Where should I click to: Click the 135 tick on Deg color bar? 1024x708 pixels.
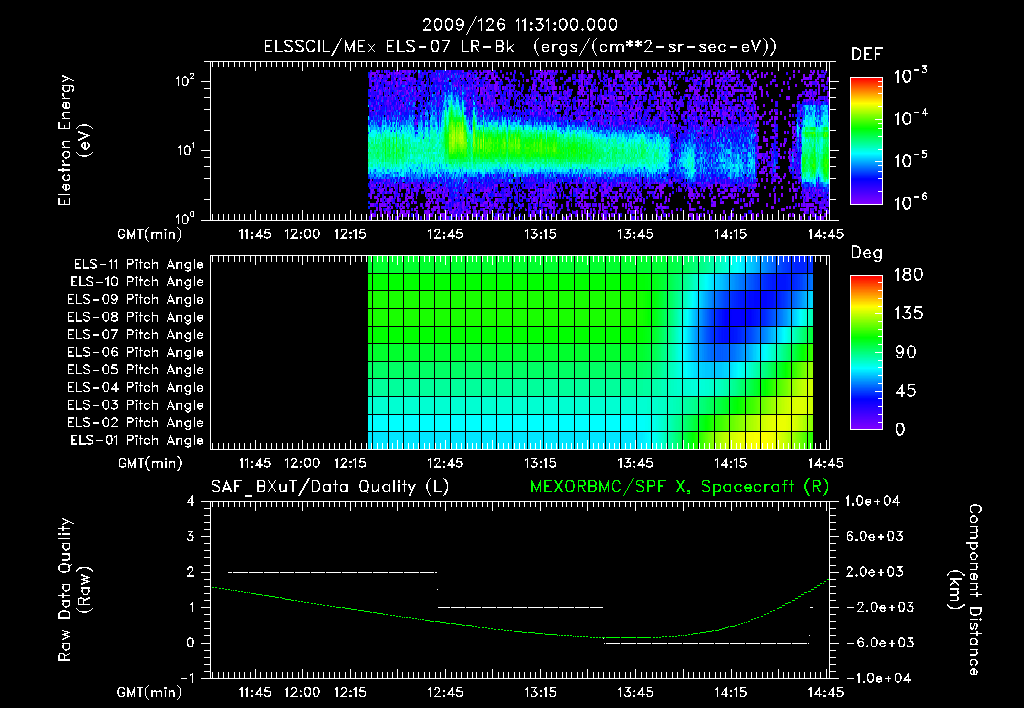pos(908,313)
